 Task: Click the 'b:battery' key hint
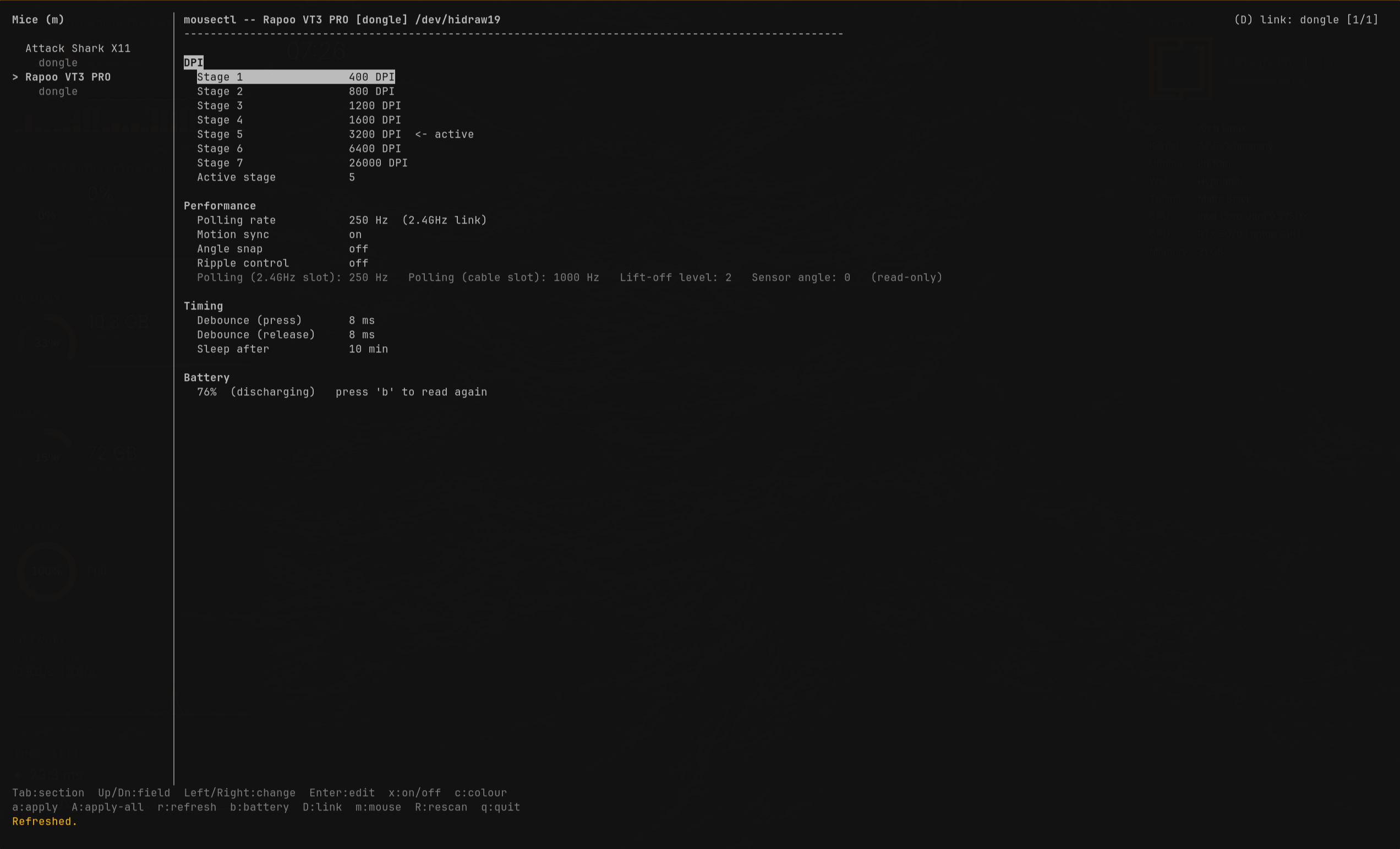[260, 807]
